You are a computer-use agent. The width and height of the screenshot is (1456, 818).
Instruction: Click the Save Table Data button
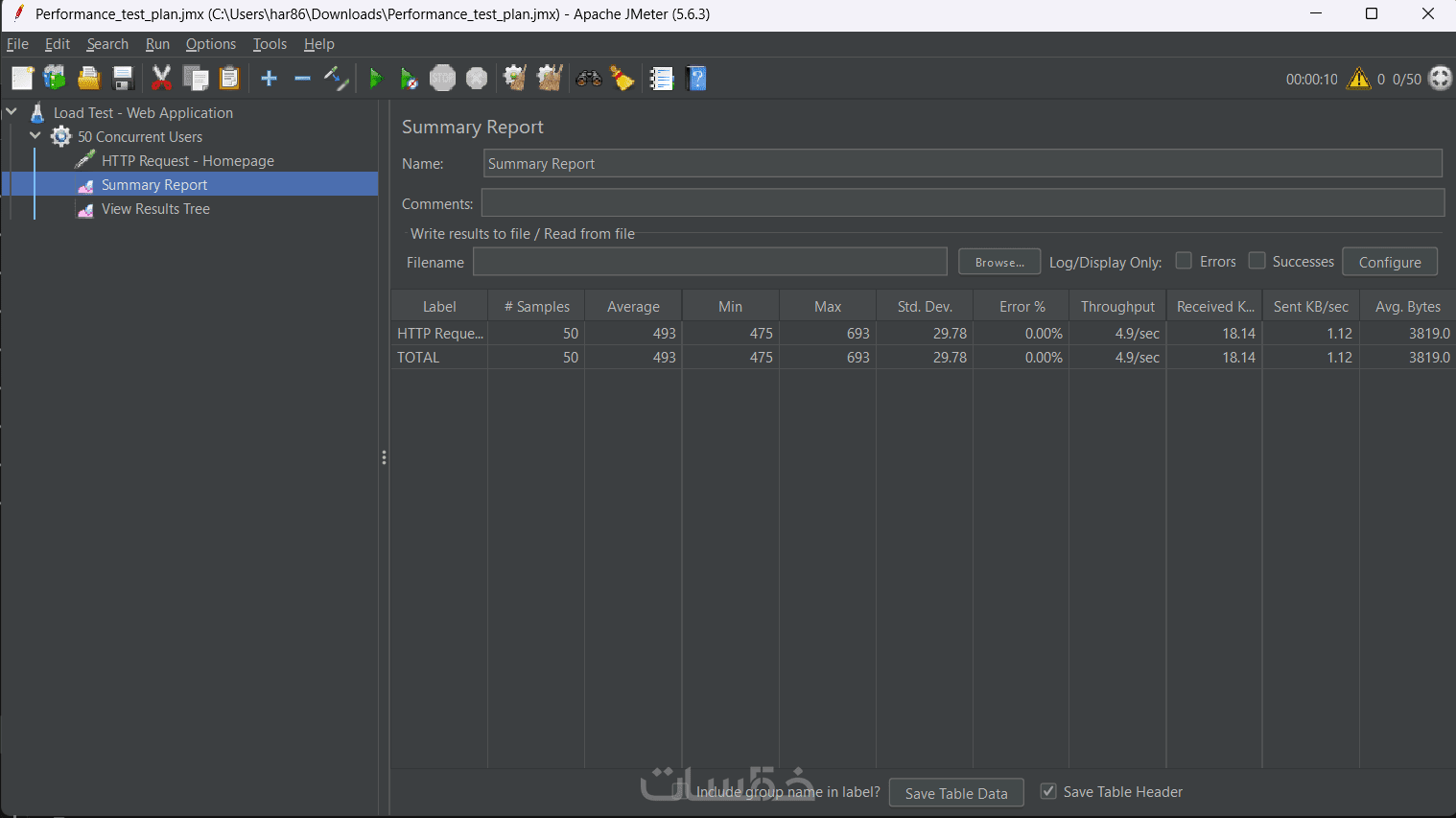[956, 793]
